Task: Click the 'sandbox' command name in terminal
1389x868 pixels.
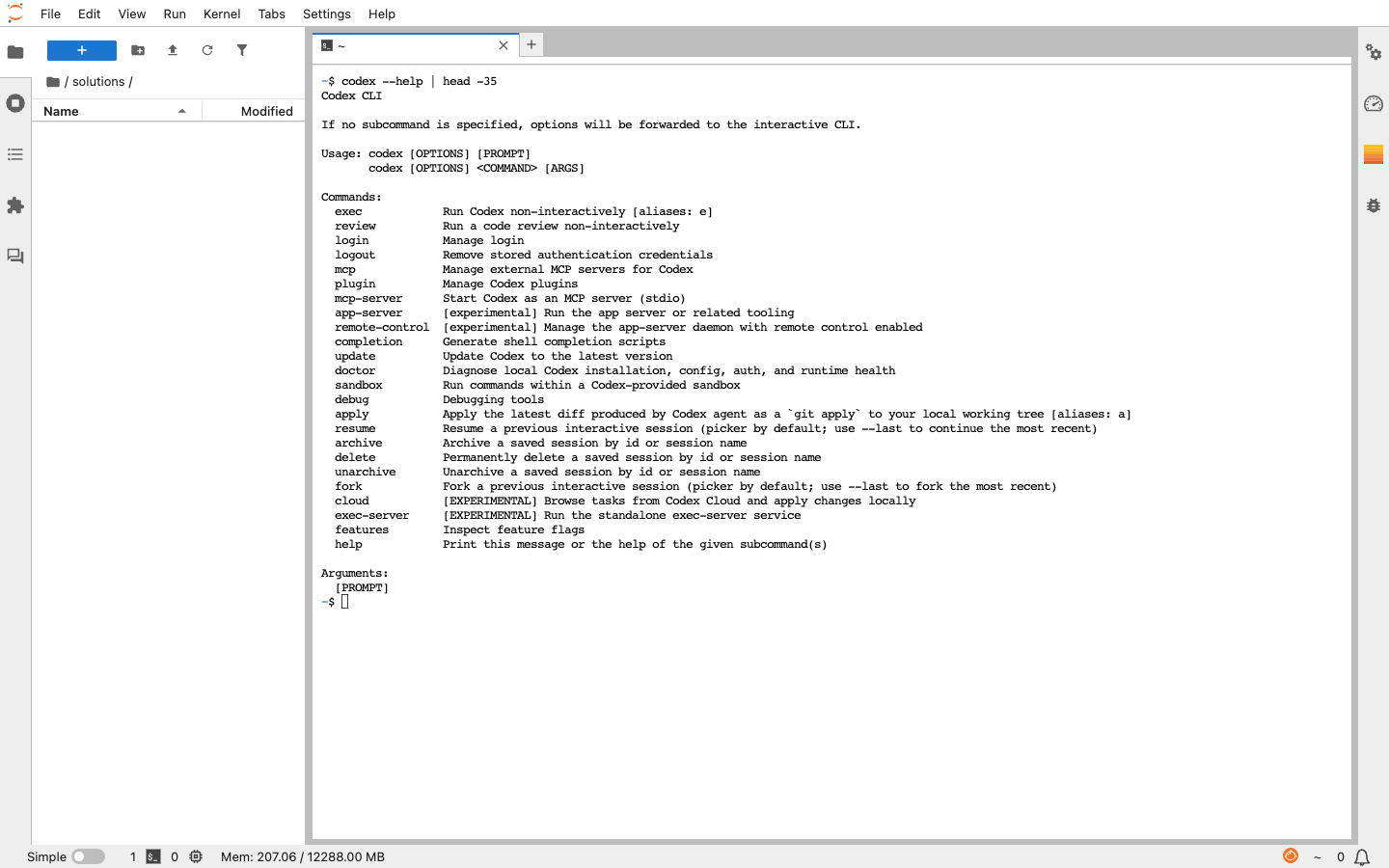Action: [x=359, y=385]
